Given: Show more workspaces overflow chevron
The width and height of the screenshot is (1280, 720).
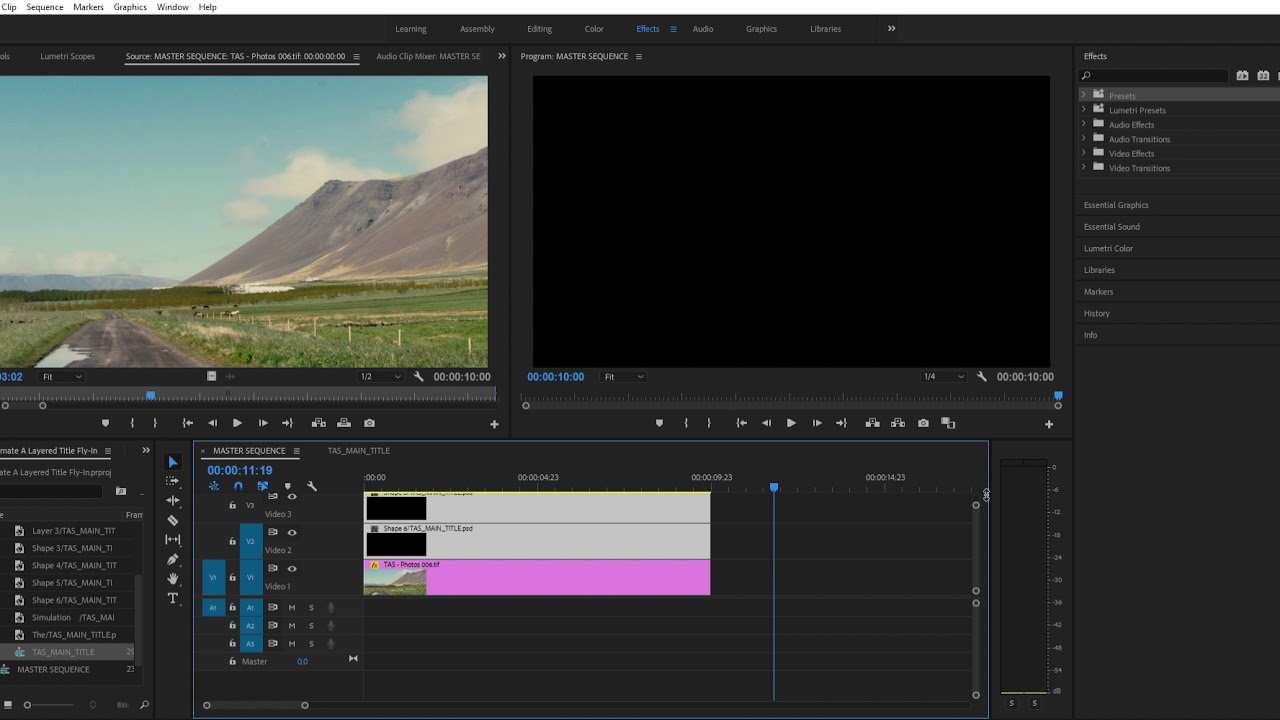Looking at the screenshot, I should pyautogui.click(x=891, y=28).
